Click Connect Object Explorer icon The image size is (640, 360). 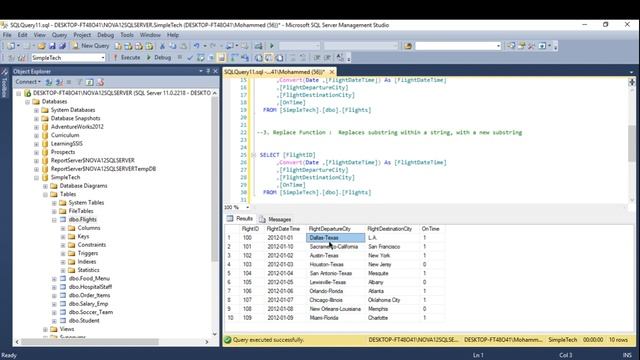tap(49, 82)
